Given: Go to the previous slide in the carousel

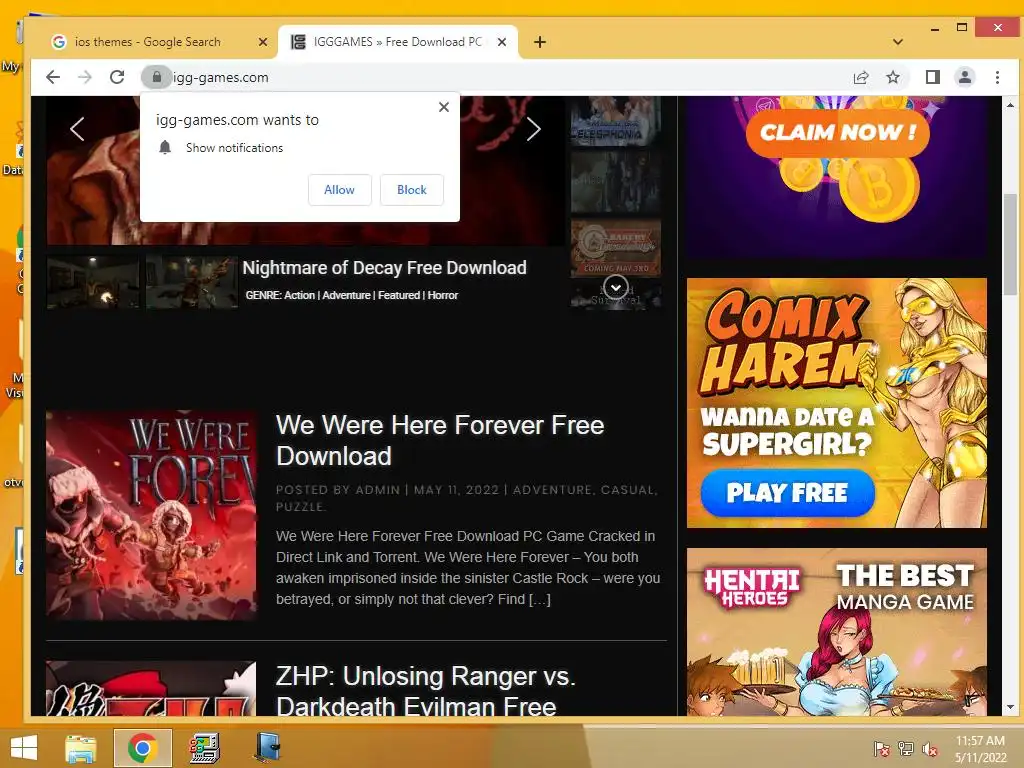Looking at the screenshot, I should [77, 129].
